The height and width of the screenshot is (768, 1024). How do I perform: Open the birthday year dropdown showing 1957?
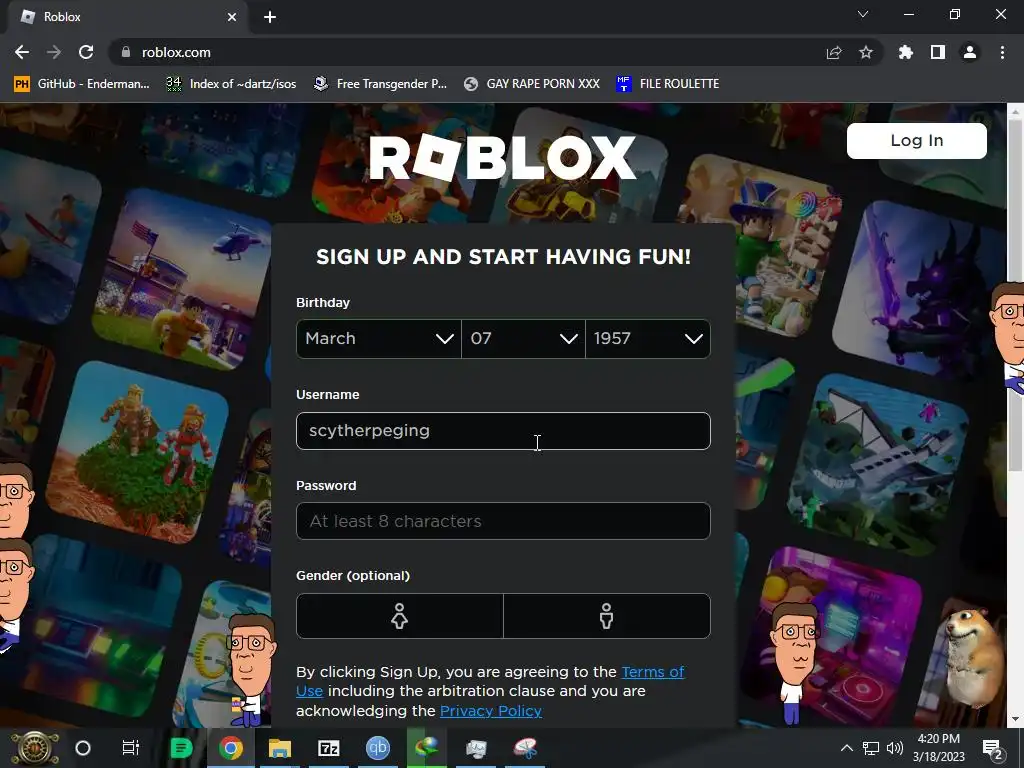(x=648, y=338)
